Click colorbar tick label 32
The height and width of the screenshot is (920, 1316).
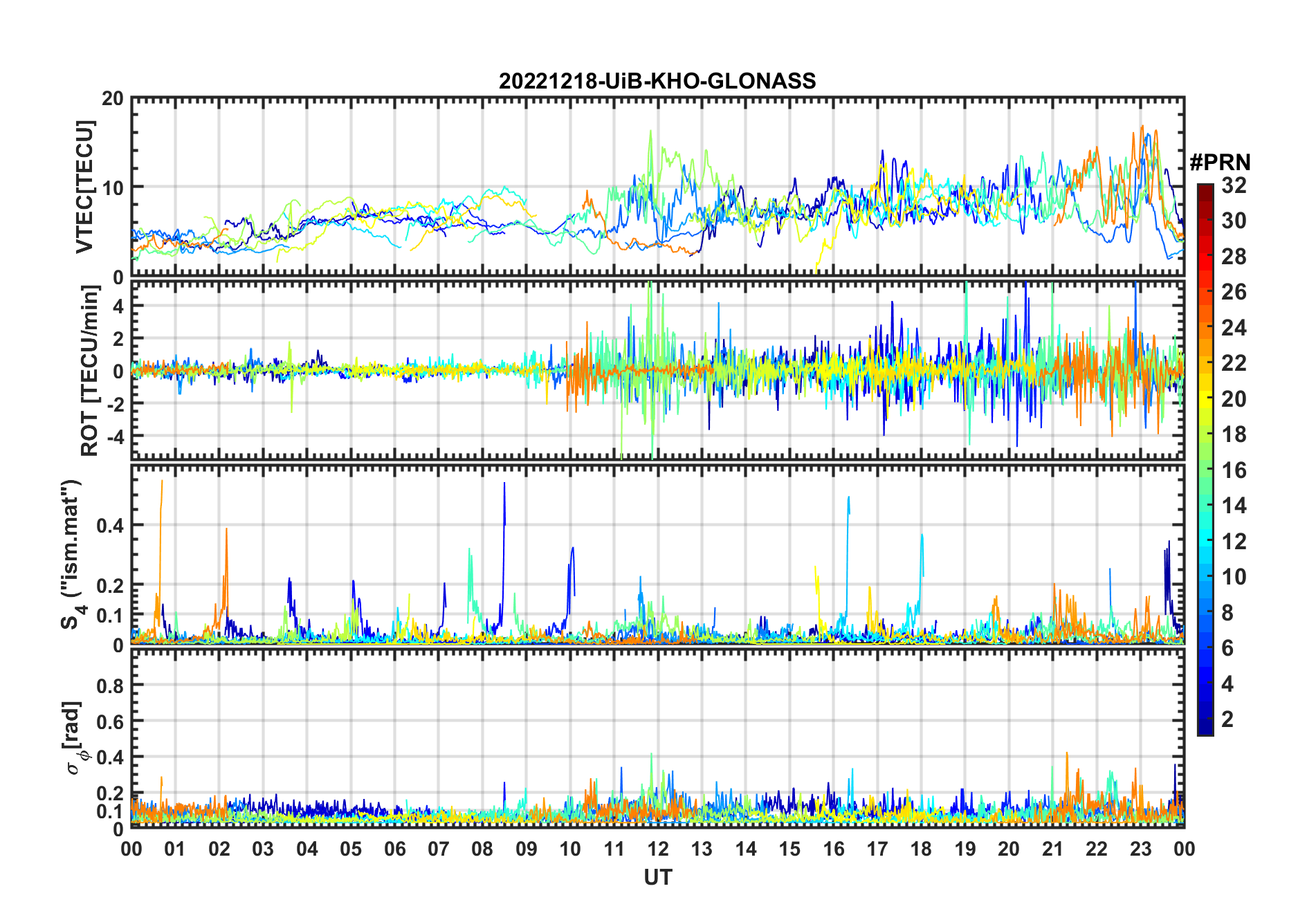1234,185
